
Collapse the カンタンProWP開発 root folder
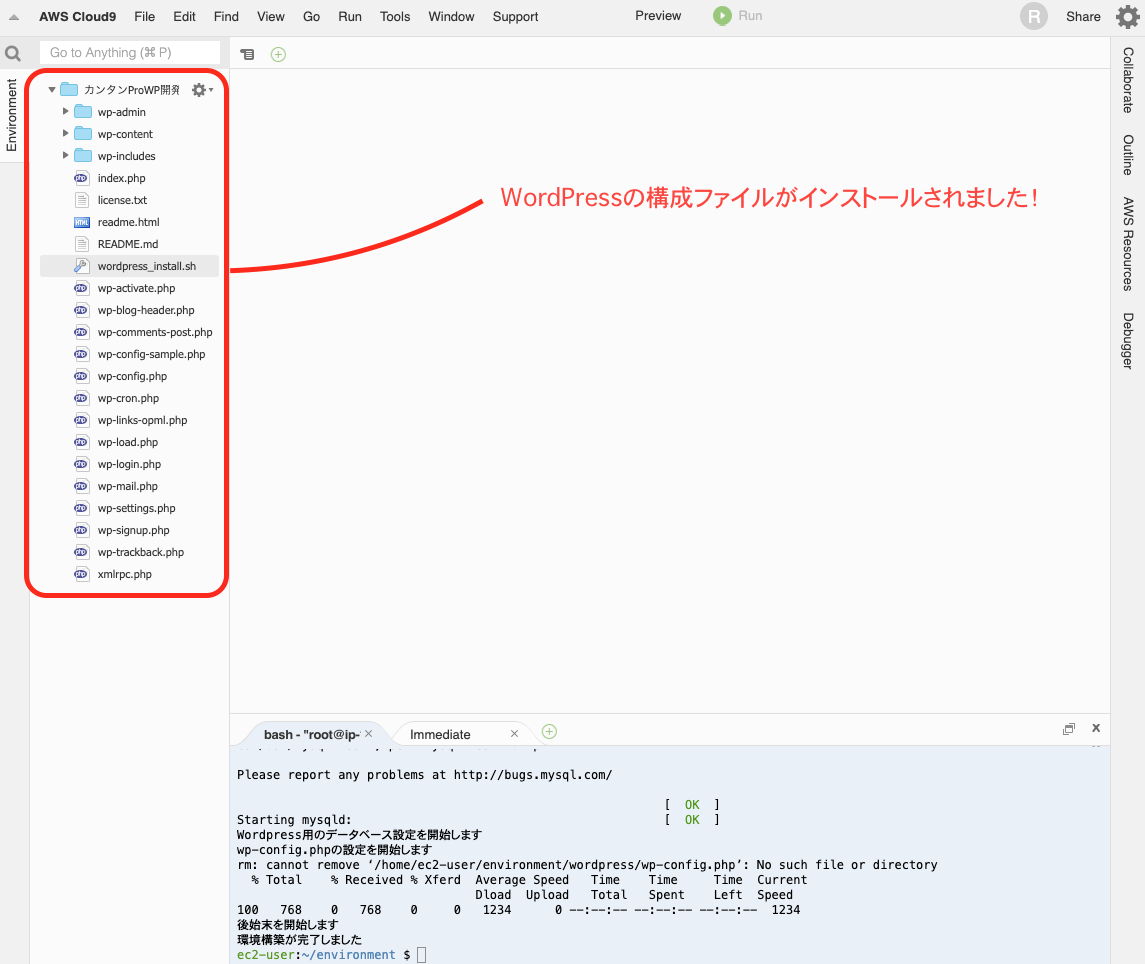point(52,90)
